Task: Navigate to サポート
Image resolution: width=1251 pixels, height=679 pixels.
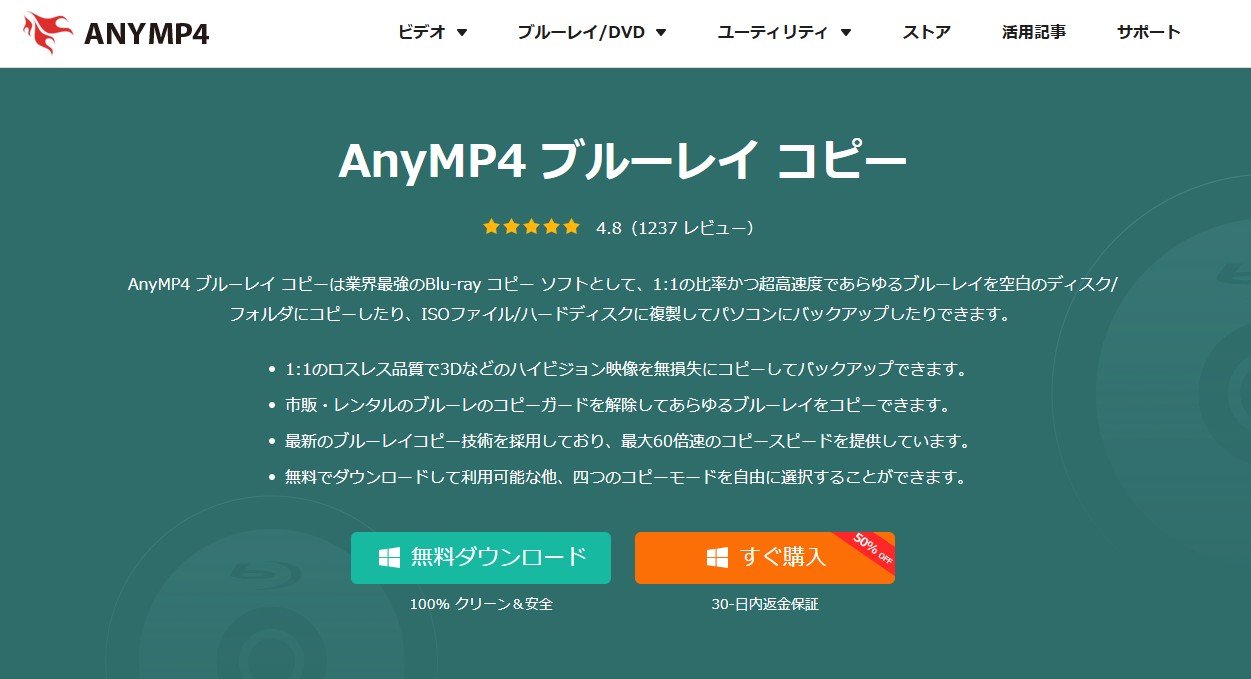Action: click(x=1149, y=32)
